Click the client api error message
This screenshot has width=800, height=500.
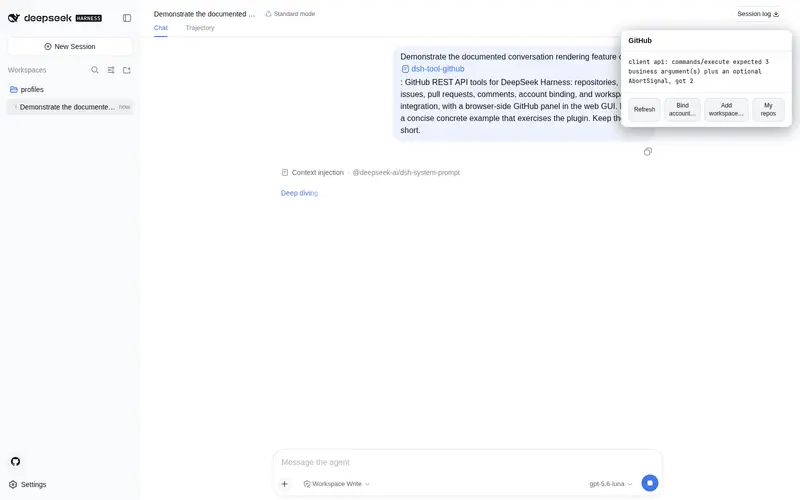[x=698, y=71]
